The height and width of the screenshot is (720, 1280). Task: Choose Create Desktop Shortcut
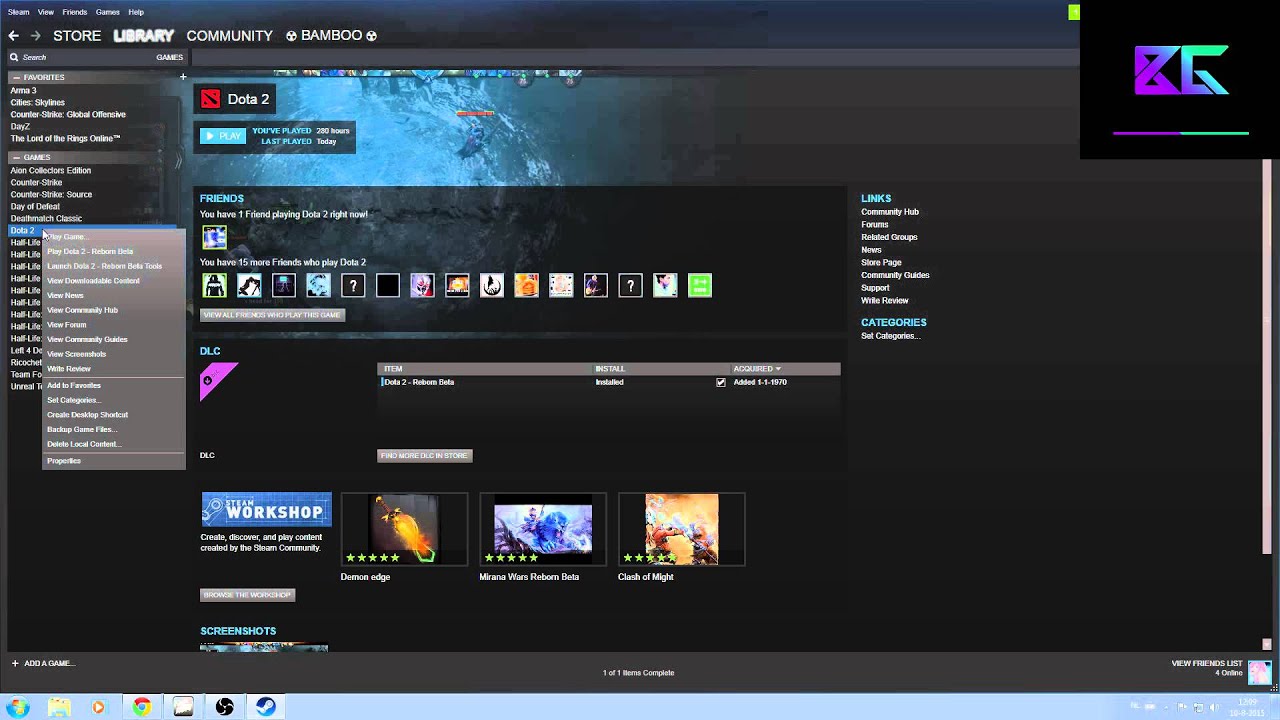pos(87,415)
